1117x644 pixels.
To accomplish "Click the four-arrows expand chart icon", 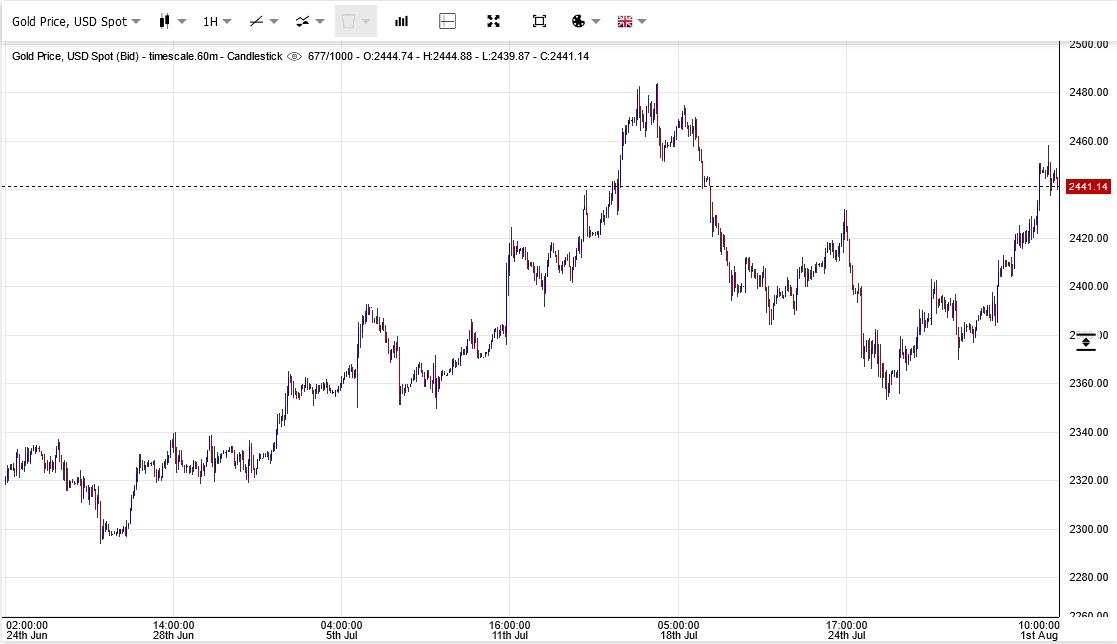I will click(x=493, y=21).
